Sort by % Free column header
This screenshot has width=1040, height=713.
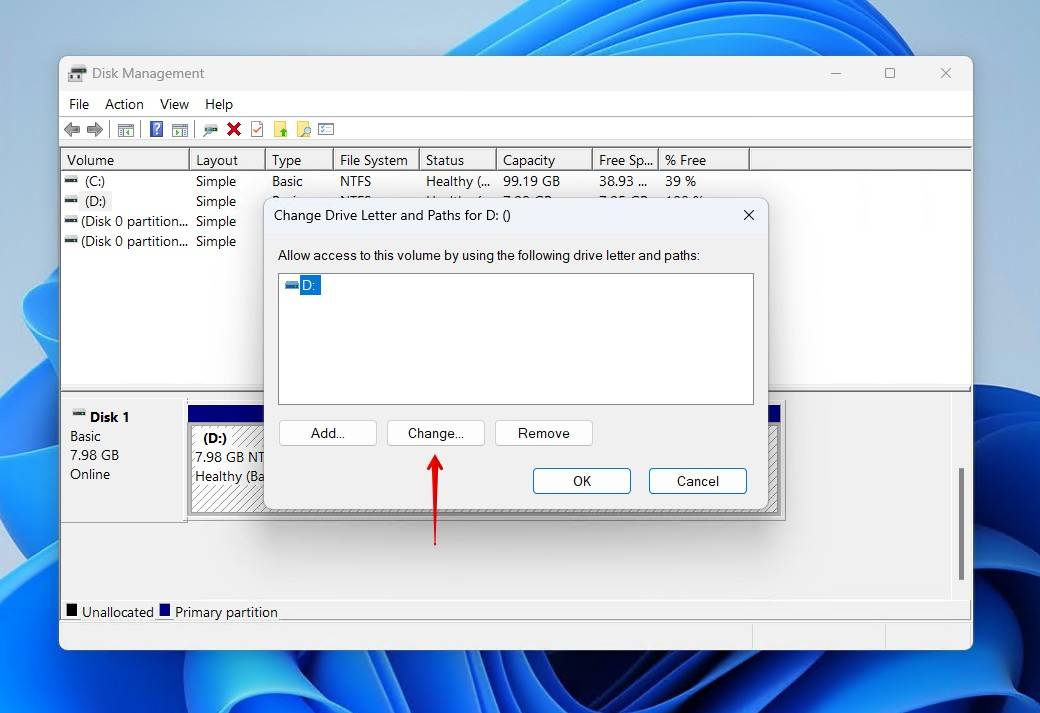pos(704,160)
